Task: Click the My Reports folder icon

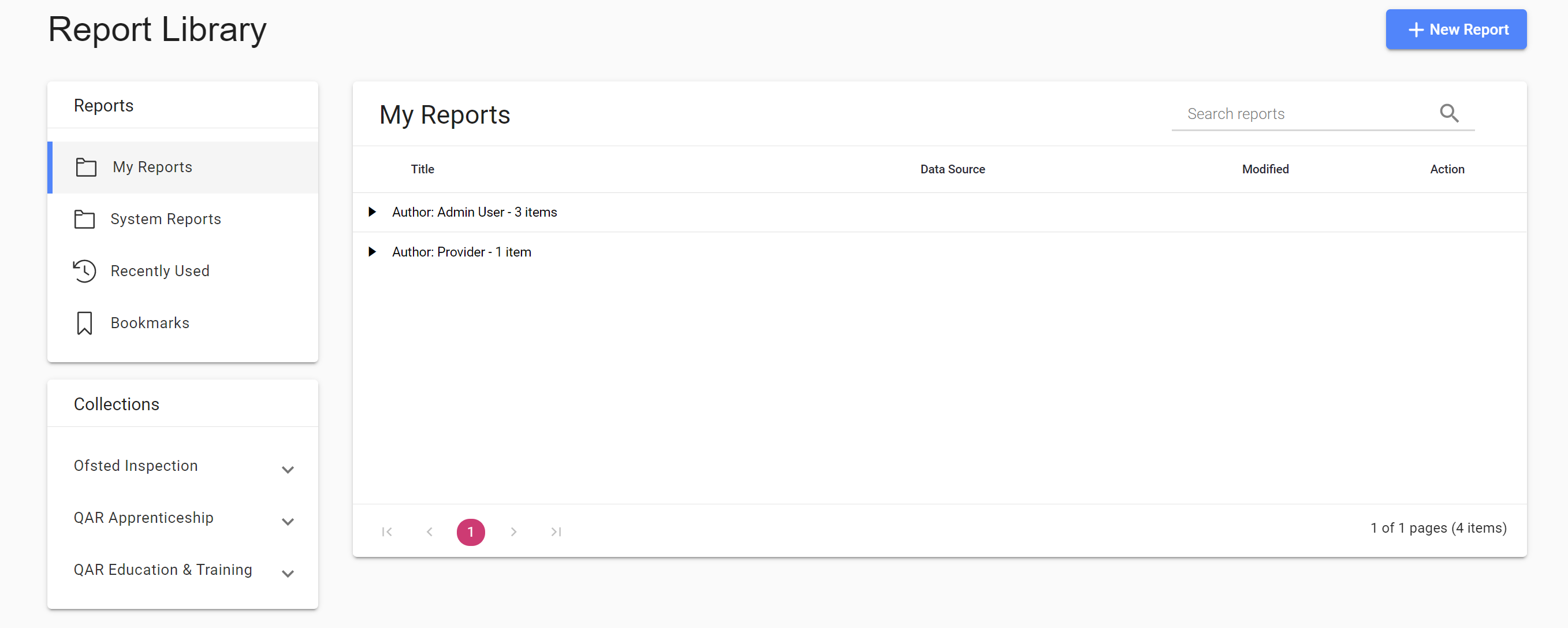Action: click(x=86, y=167)
